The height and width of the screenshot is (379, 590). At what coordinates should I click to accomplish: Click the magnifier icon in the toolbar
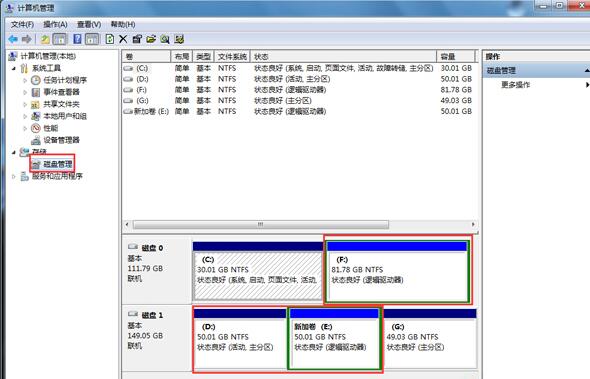pos(165,39)
